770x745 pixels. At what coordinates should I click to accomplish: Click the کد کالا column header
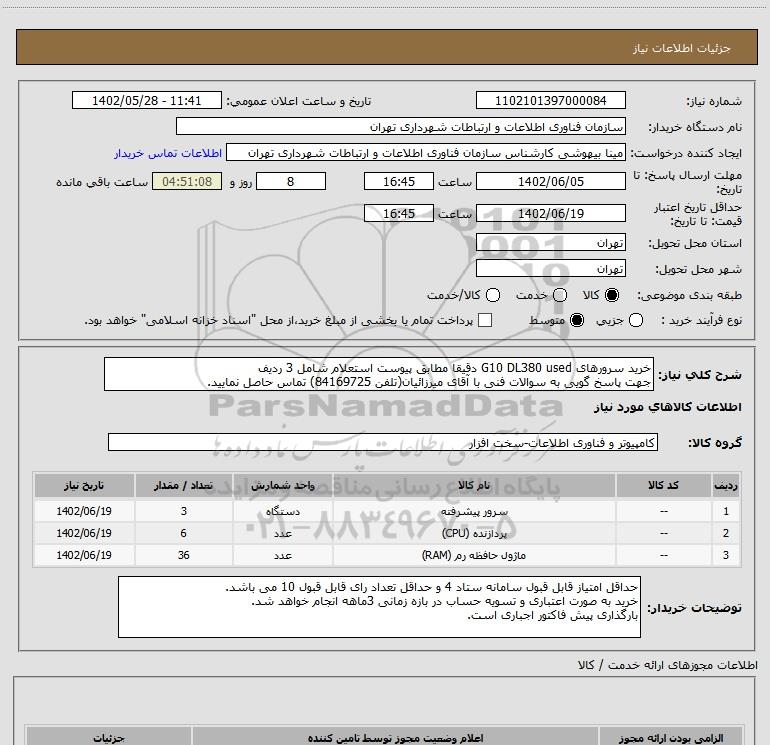663,485
